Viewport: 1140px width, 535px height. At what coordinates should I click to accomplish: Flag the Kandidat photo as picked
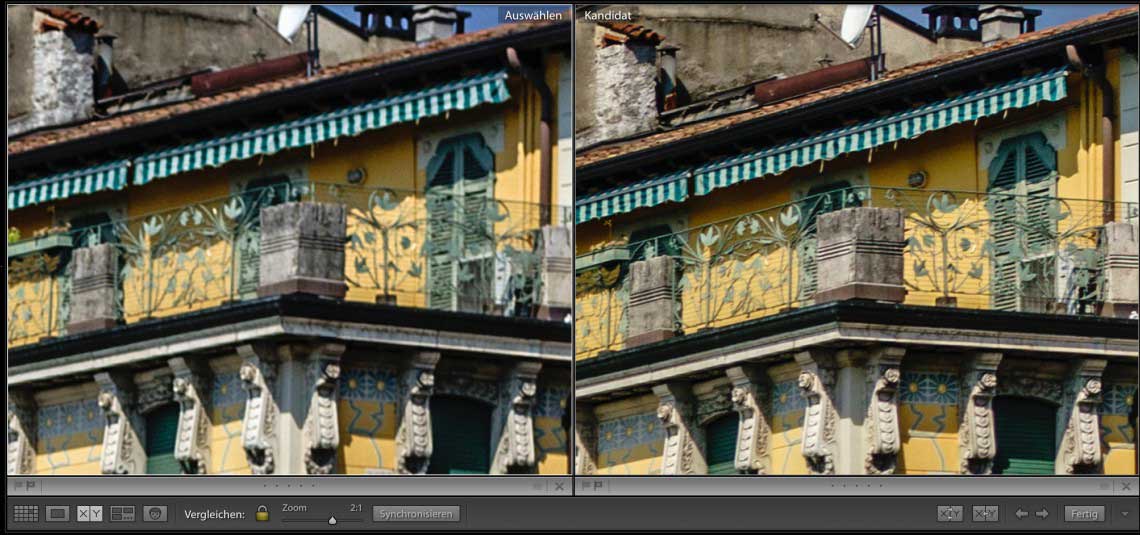(587, 486)
